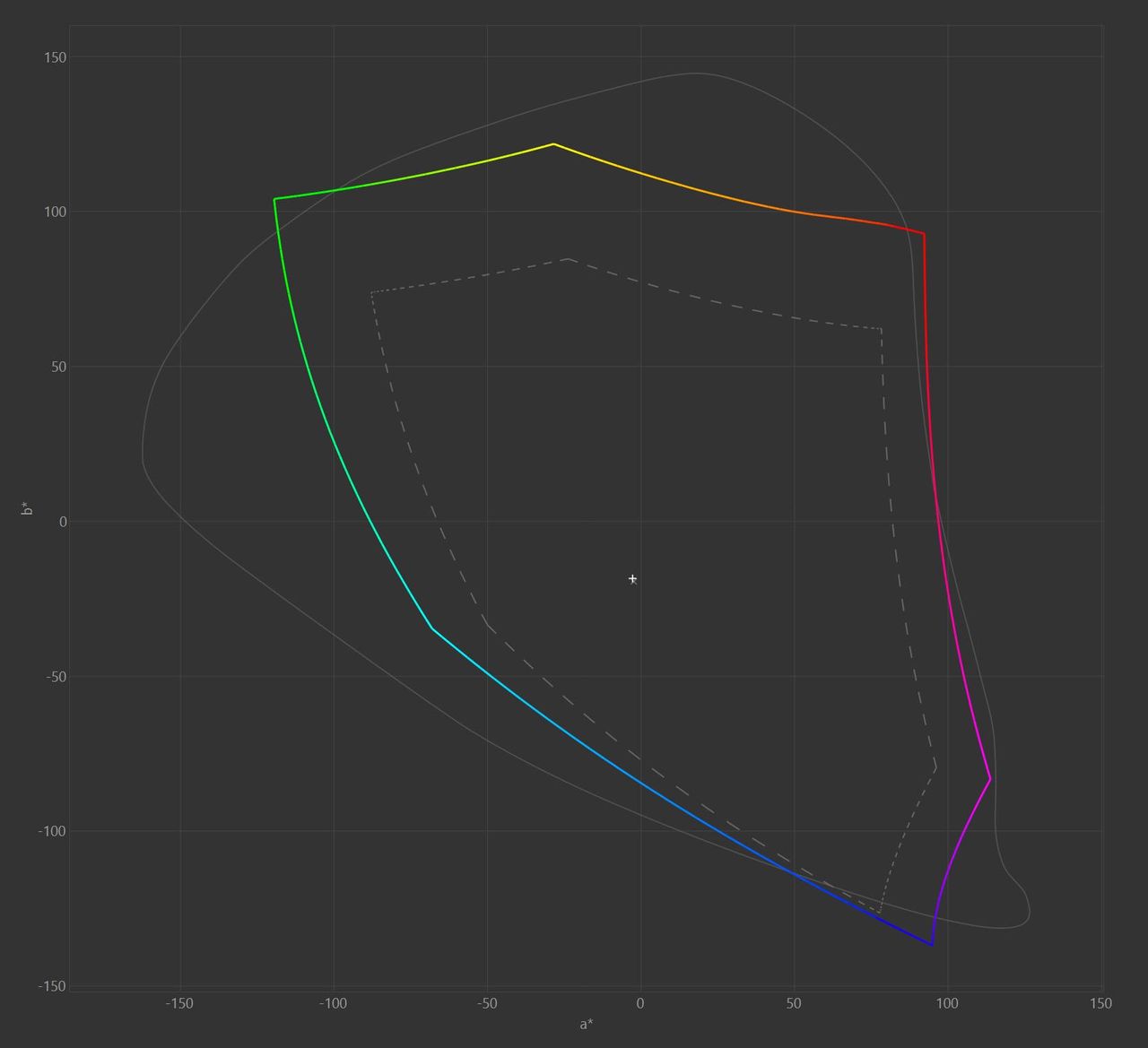Click the white point crosshair marker
The height and width of the screenshot is (1048, 1148).
[632, 579]
